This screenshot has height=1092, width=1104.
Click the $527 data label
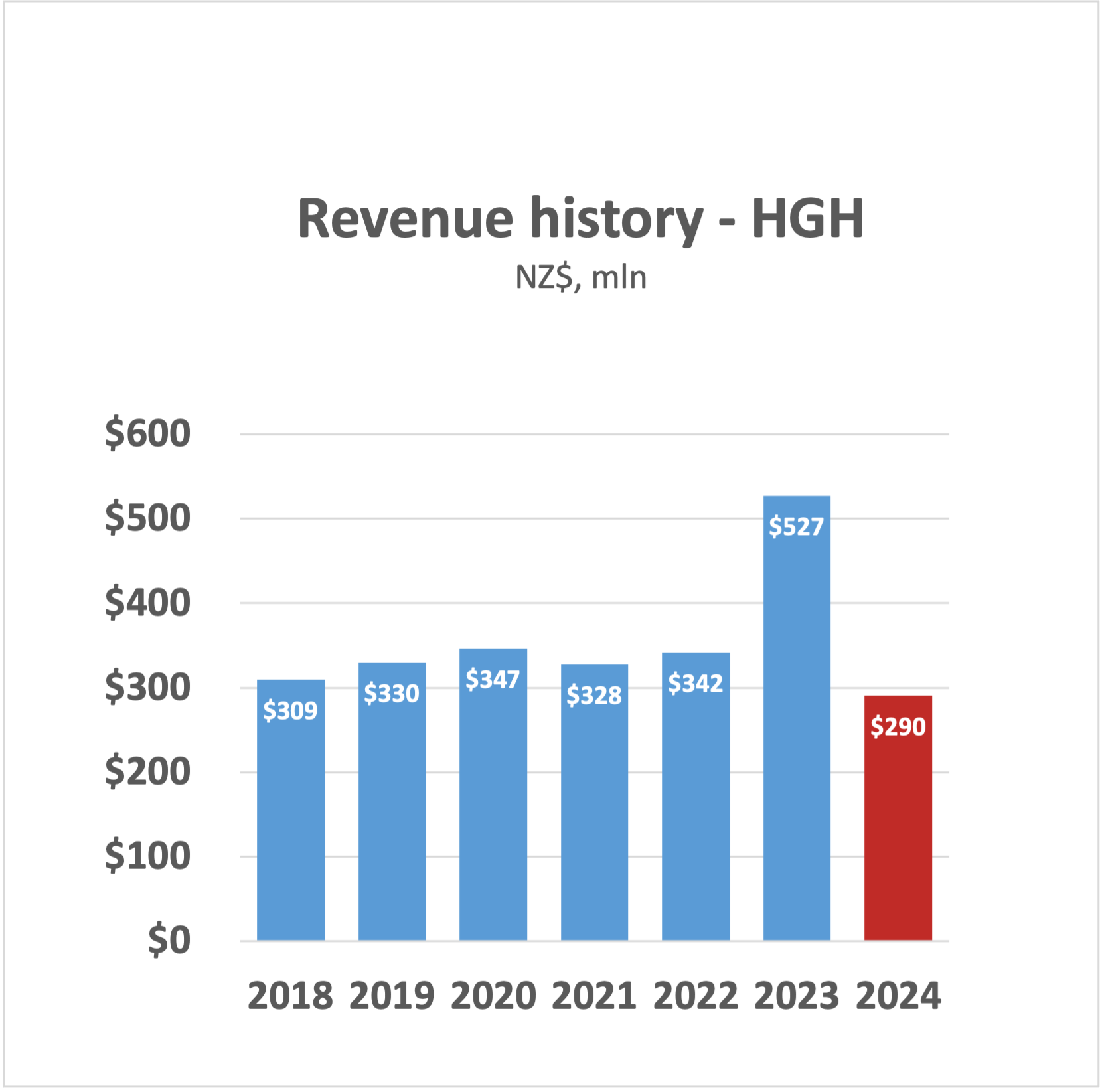[796, 526]
